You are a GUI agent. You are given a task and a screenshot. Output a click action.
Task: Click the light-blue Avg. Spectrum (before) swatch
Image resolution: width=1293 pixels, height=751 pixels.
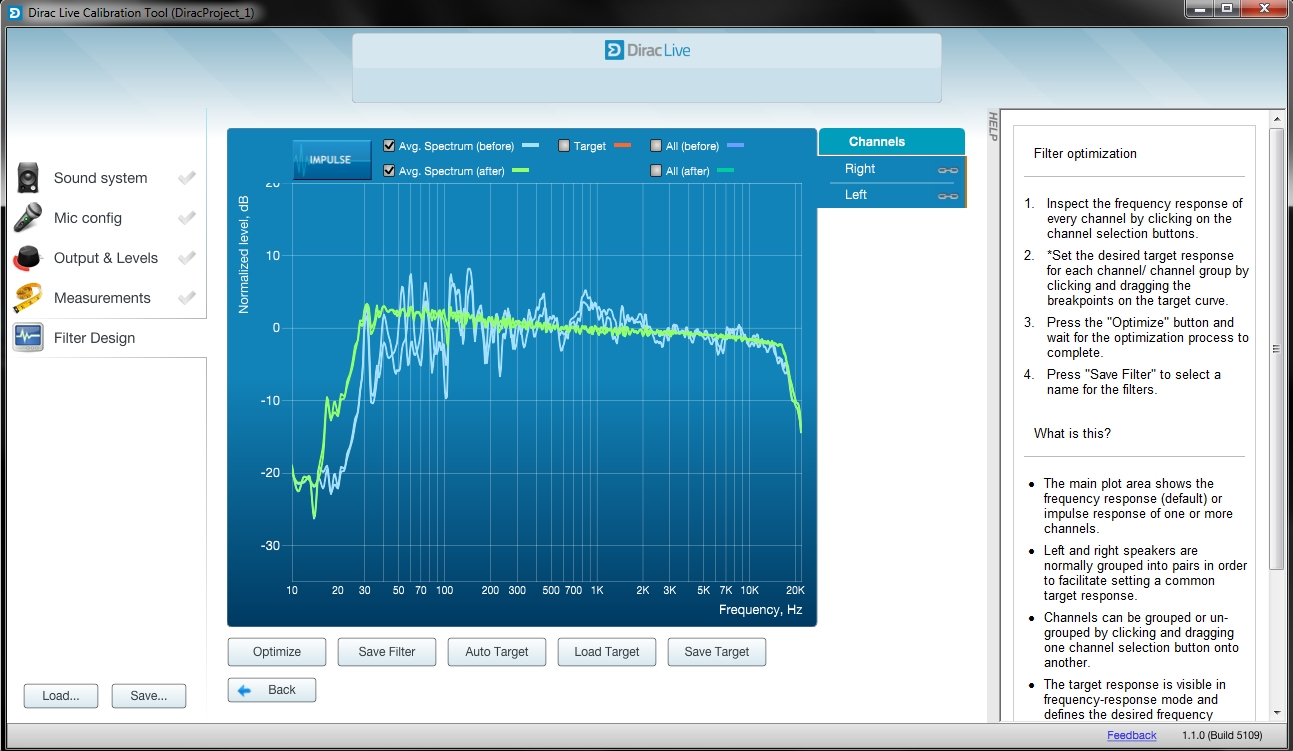[530, 146]
